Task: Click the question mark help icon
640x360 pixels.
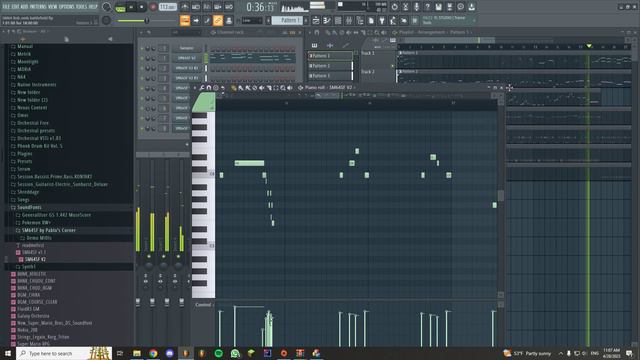Action: (x=427, y=7)
